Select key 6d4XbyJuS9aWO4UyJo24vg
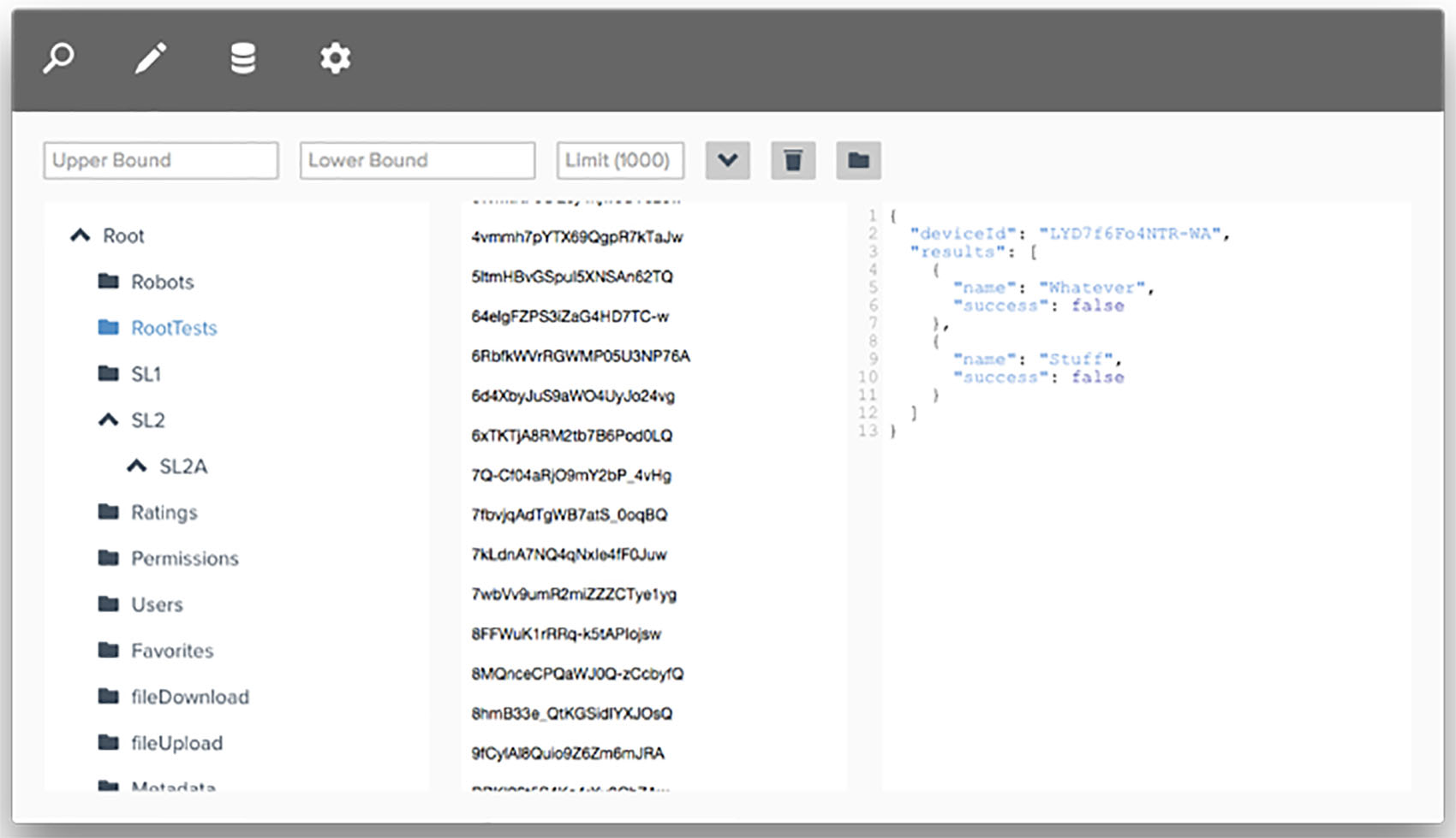This screenshot has width=1456, height=838. [573, 396]
